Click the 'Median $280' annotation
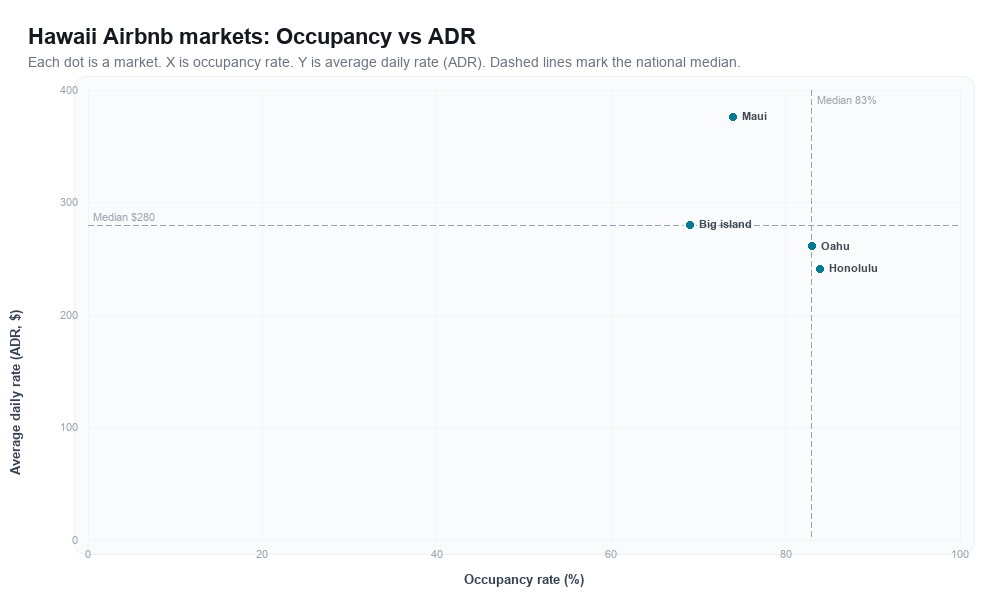 click(x=124, y=217)
